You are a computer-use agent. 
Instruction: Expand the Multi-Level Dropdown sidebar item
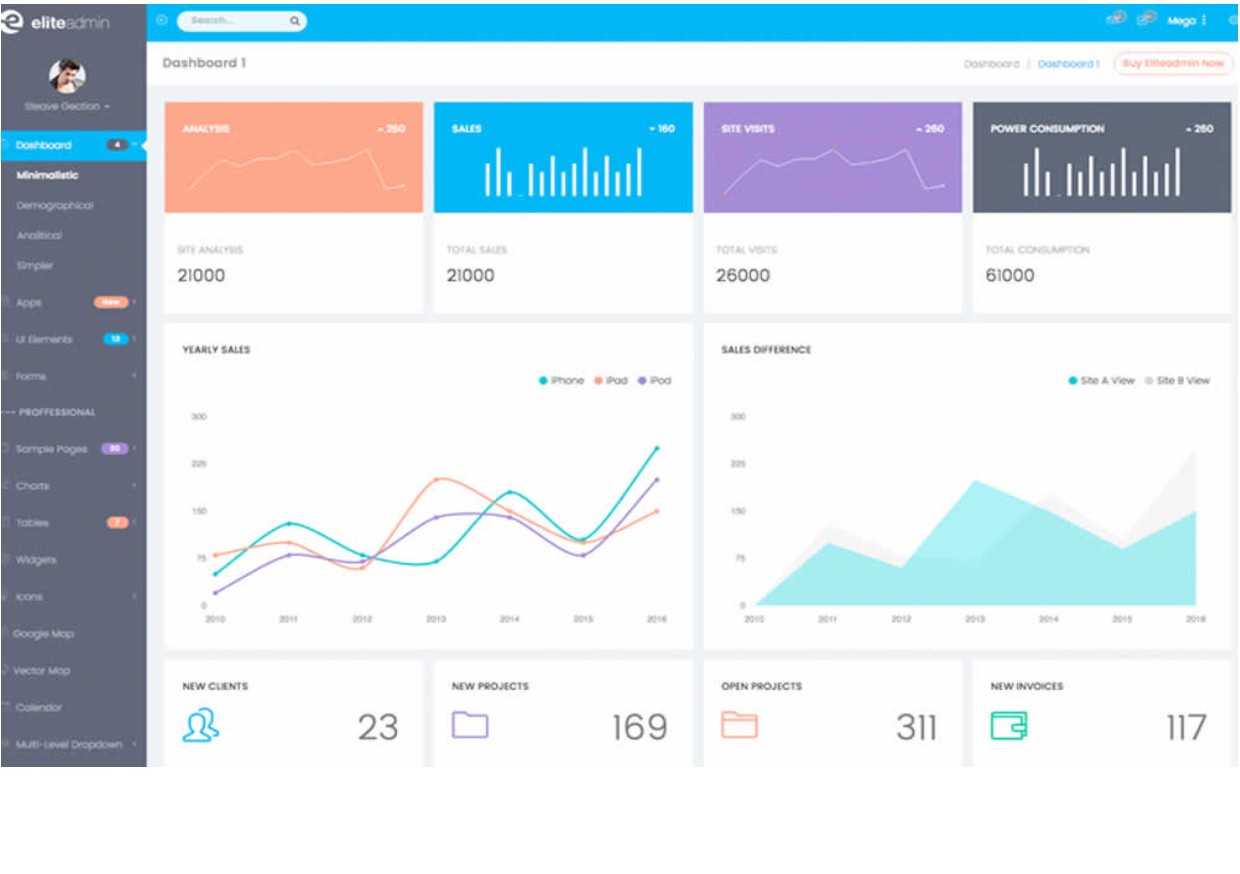click(72, 745)
